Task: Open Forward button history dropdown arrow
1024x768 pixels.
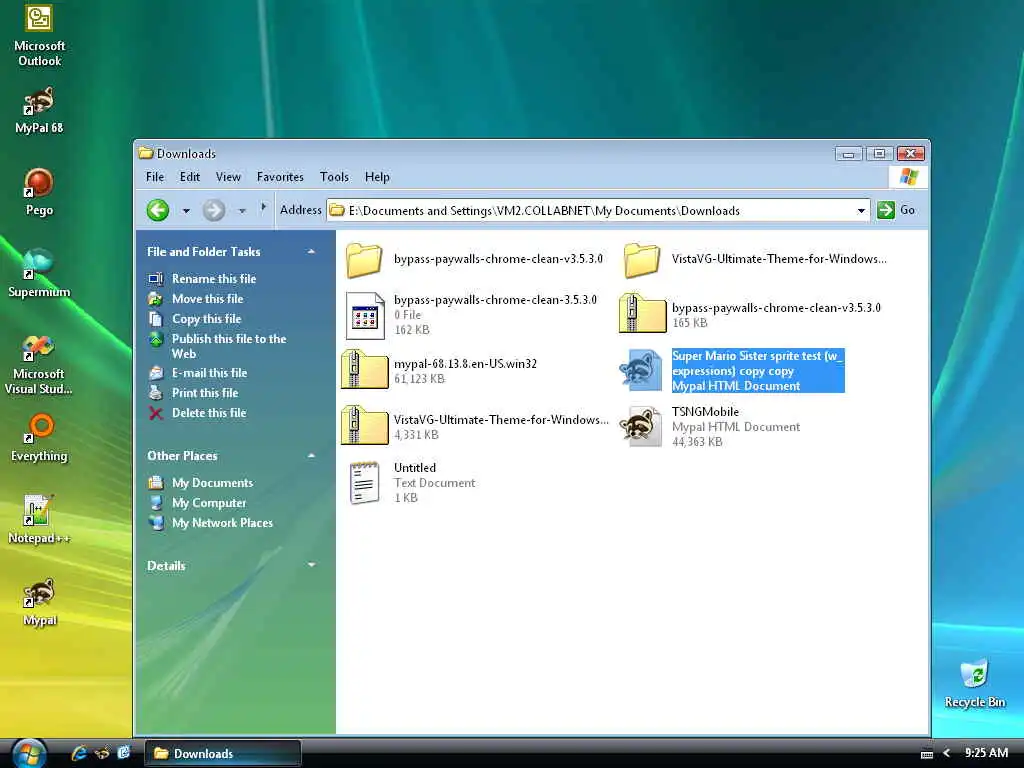Action: [x=242, y=211]
